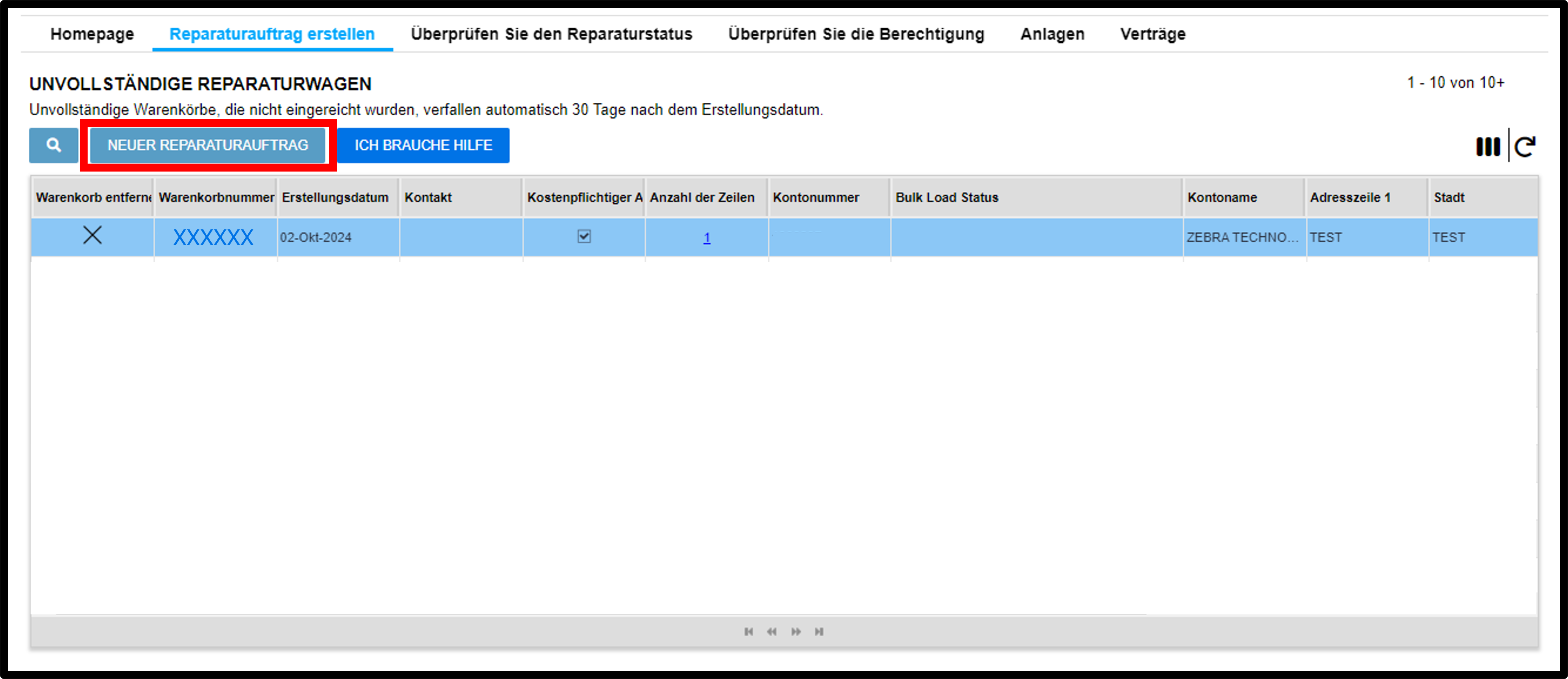
Task: Sort by Kontakt column header
Action: pyautogui.click(x=461, y=197)
